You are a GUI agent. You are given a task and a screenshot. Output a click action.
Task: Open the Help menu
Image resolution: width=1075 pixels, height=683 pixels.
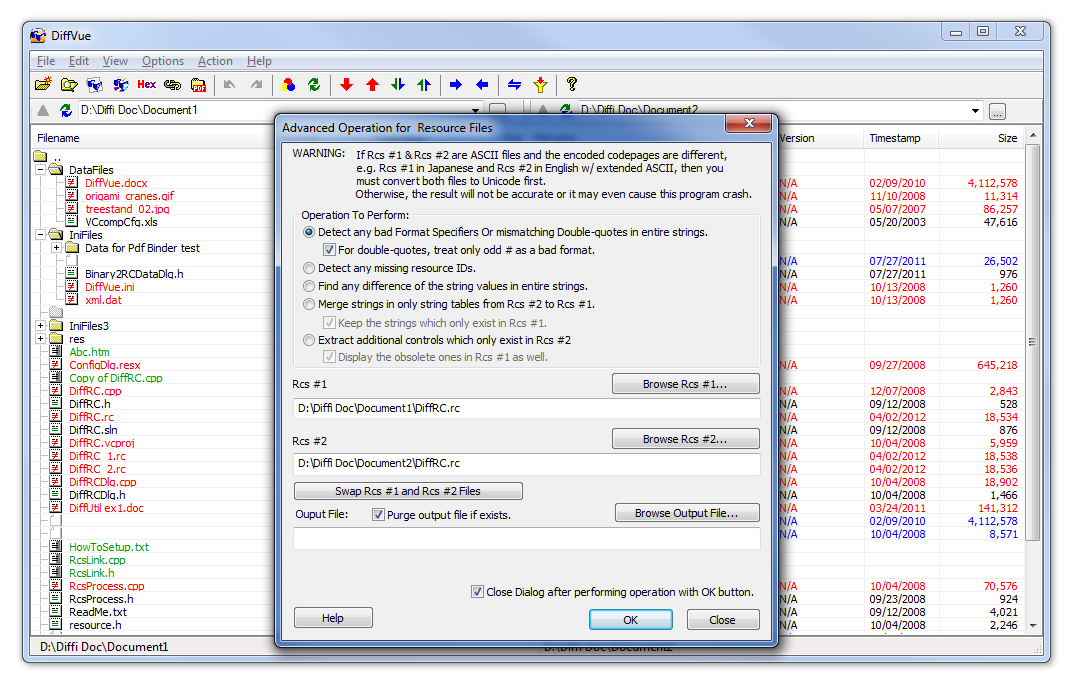coord(259,61)
